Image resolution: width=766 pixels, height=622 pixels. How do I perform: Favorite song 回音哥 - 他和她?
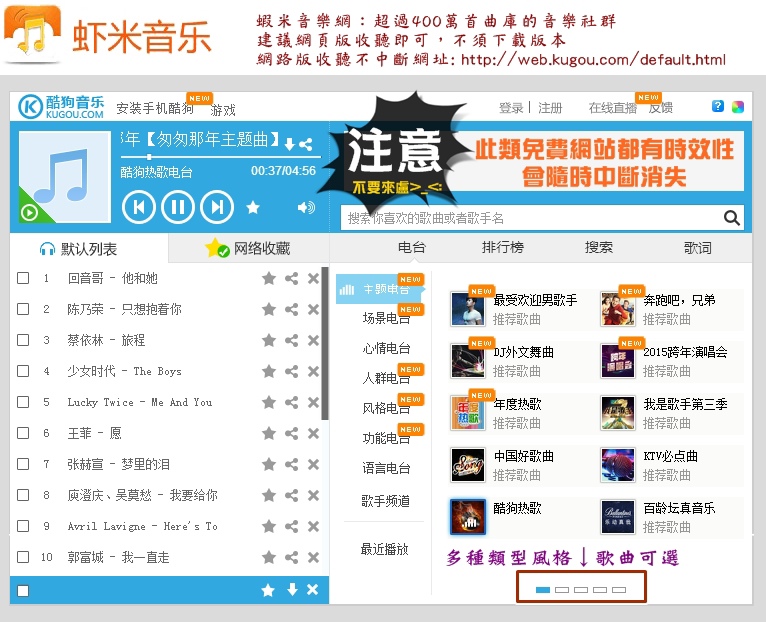(269, 279)
